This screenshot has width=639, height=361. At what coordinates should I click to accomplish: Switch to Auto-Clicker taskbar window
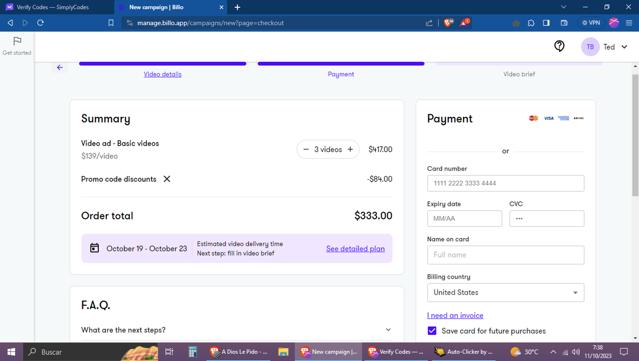[x=464, y=352]
